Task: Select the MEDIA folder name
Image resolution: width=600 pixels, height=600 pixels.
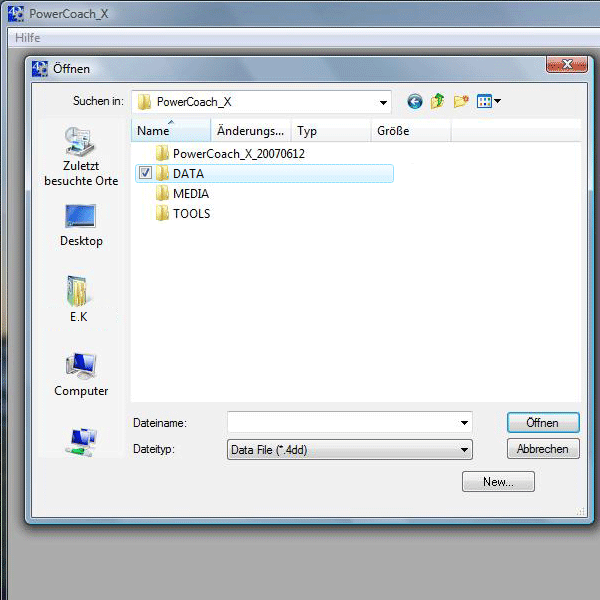Action: point(191,194)
